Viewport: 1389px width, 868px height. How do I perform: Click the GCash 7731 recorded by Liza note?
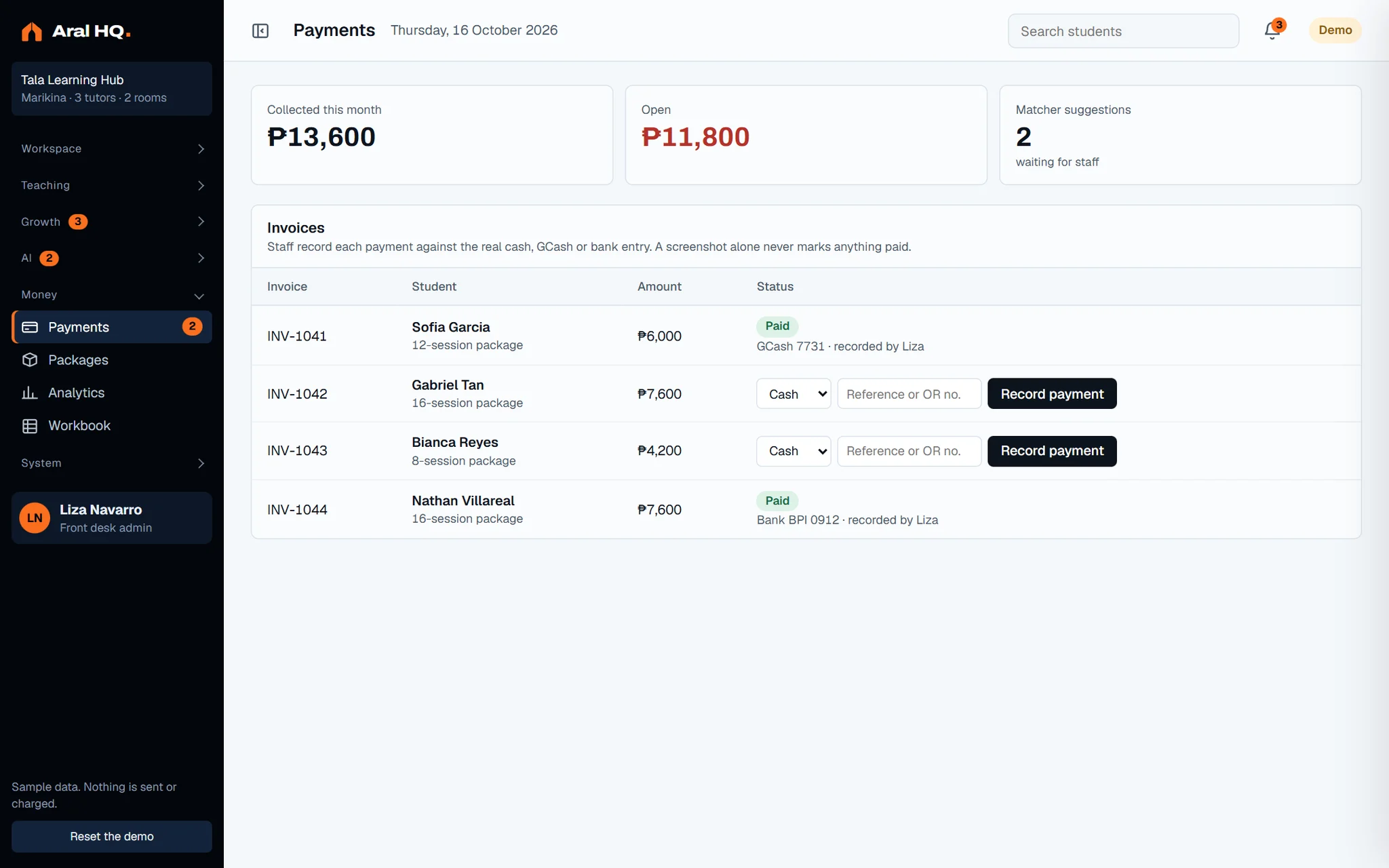(840, 347)
